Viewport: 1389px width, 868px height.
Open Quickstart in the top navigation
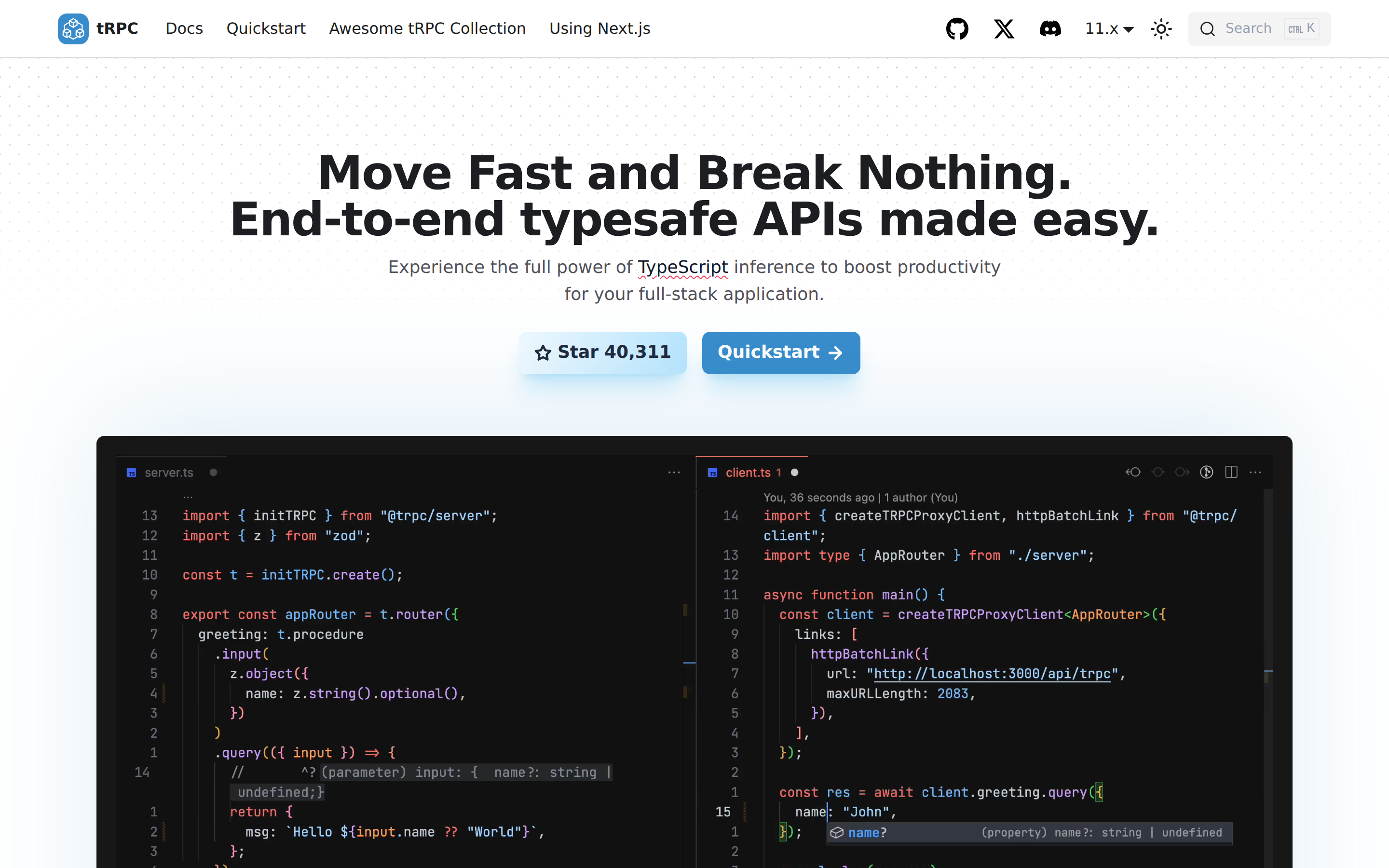266,29
